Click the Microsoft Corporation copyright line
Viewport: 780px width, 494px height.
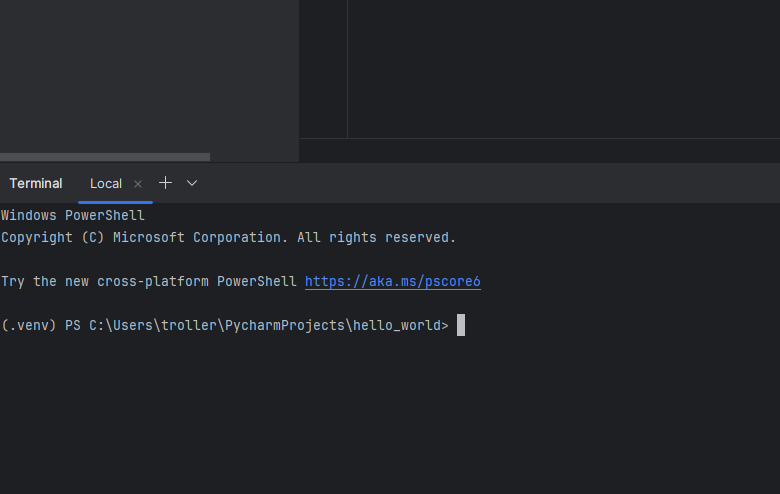tap(228, 238)
